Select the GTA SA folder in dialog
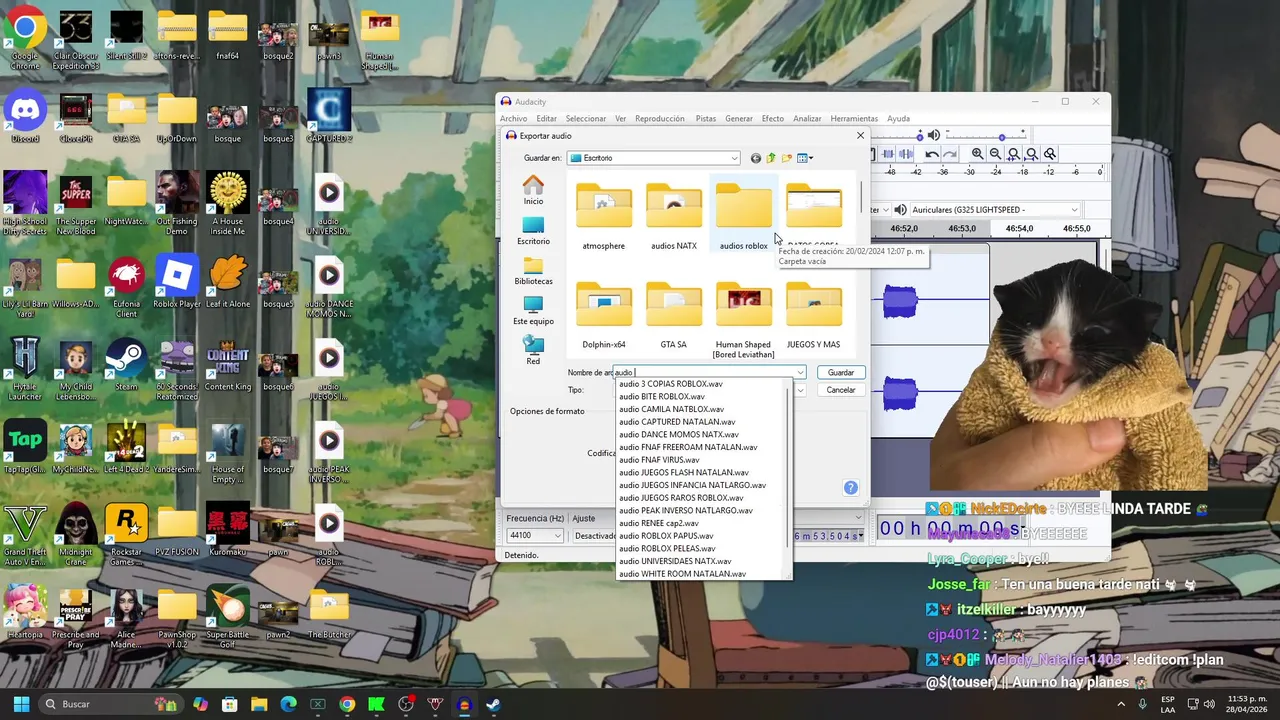This screenshot has width=1280, height=720. coord(674,314)
